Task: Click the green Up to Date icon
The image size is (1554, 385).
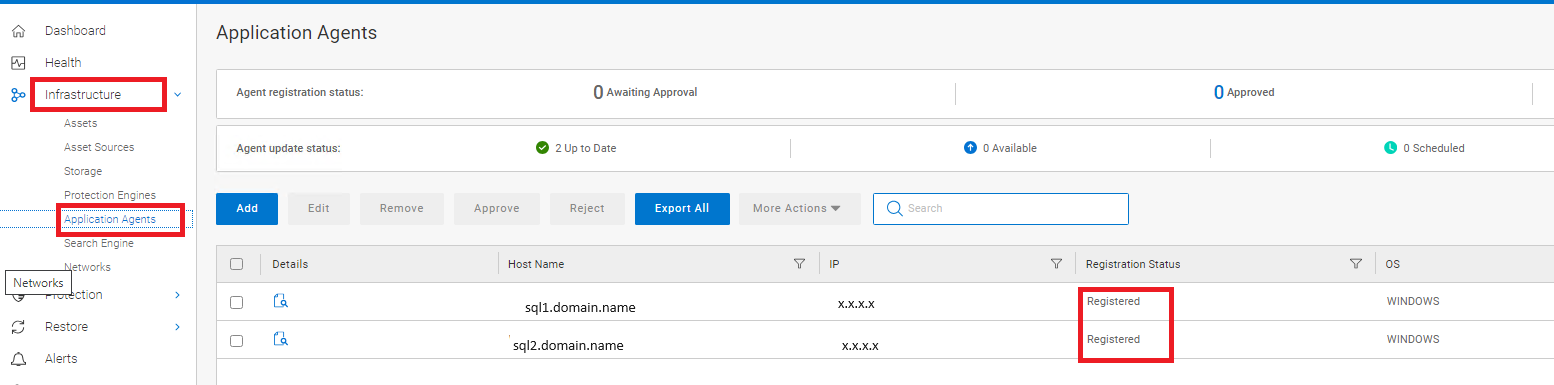Action: coord(543,148)
